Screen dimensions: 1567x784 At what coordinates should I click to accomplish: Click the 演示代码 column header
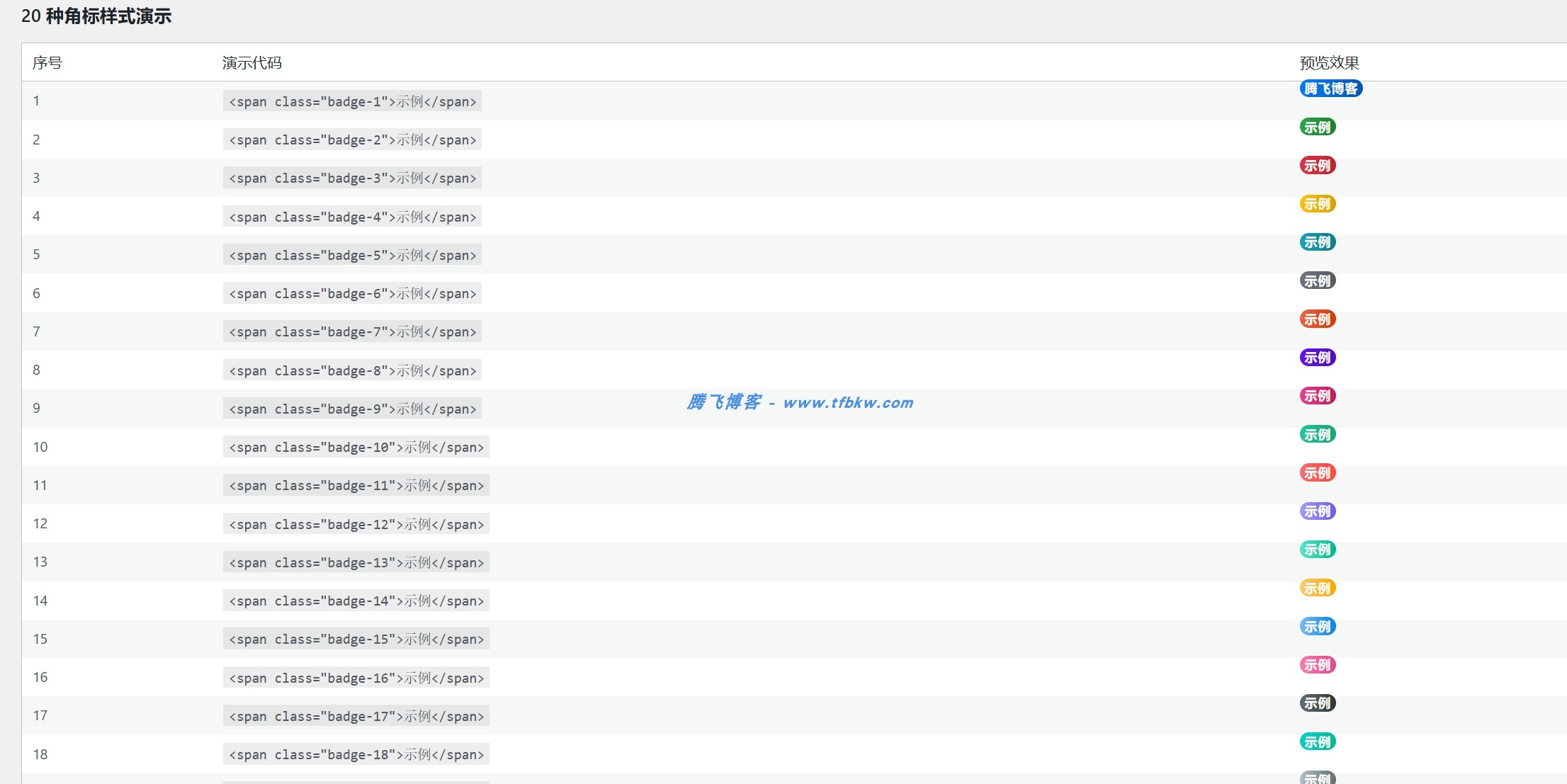251,63
